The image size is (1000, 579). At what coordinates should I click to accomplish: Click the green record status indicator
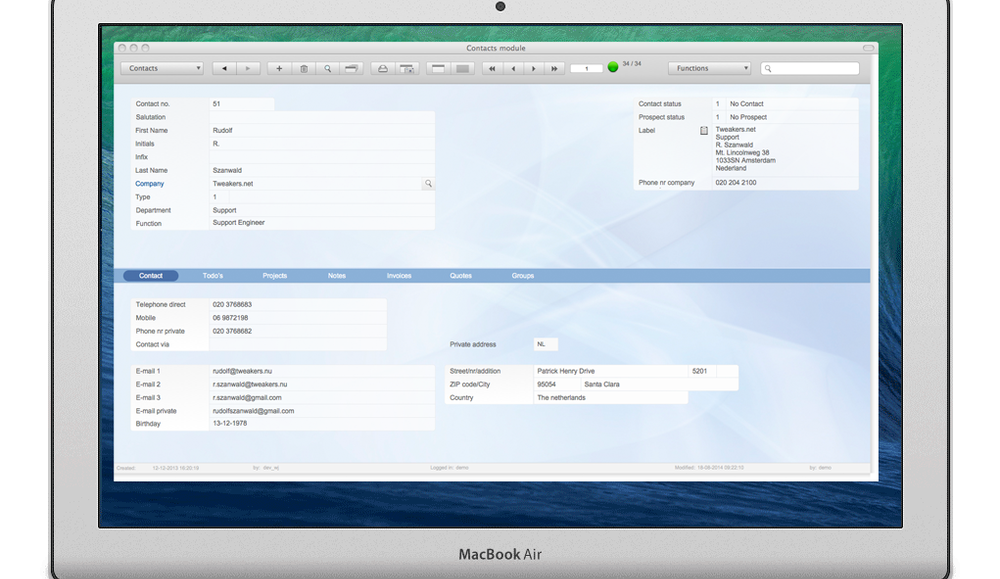[612, 67]
